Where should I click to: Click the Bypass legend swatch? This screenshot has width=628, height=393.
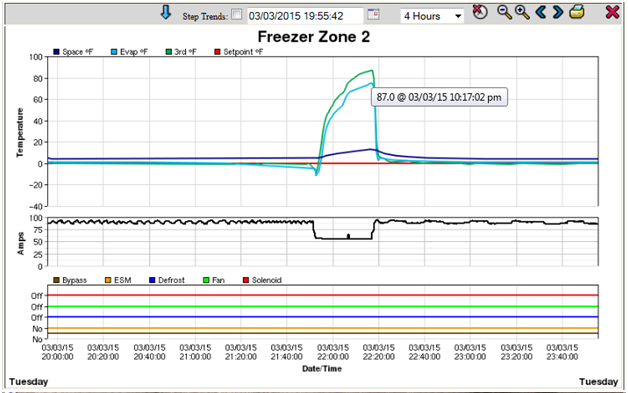[x=56, y=280]
